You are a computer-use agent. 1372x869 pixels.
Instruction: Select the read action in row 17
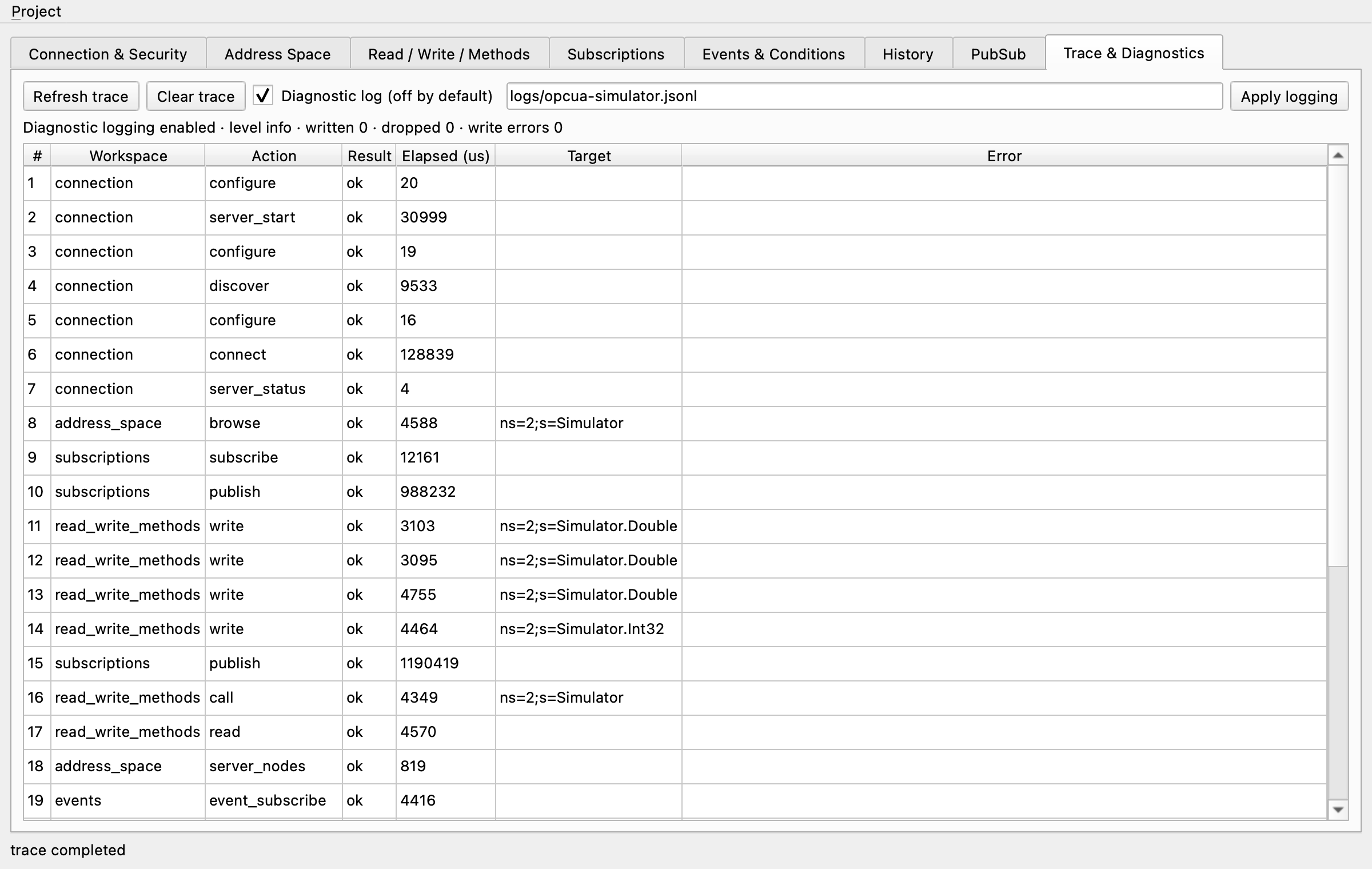(x=274, y=732)
